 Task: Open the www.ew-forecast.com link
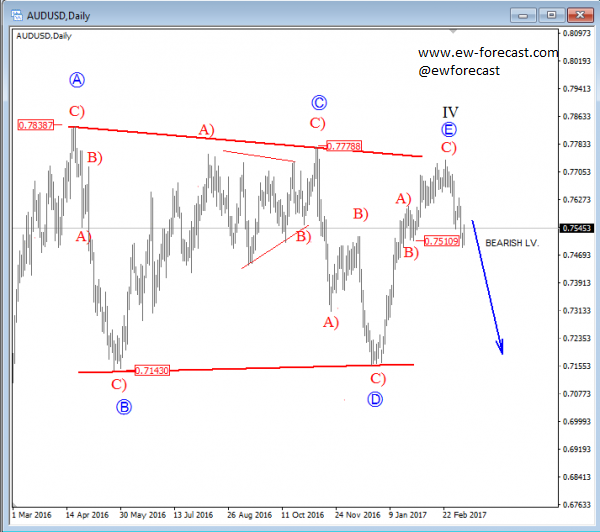(x=488, y=52)
